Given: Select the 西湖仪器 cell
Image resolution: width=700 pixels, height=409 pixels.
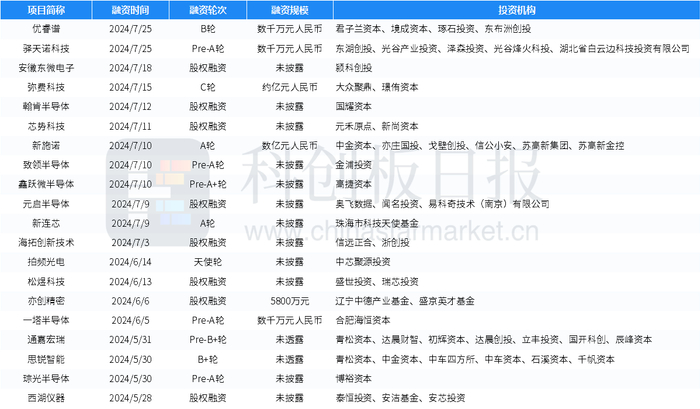Looking at the screenshot, I should (46, 398).
